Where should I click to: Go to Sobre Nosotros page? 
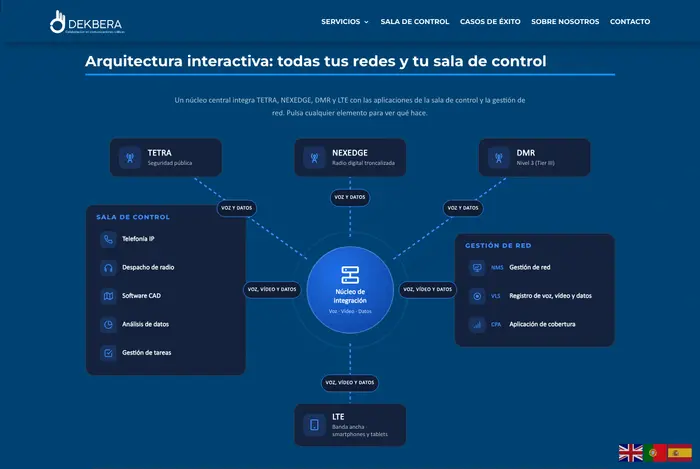565,21
